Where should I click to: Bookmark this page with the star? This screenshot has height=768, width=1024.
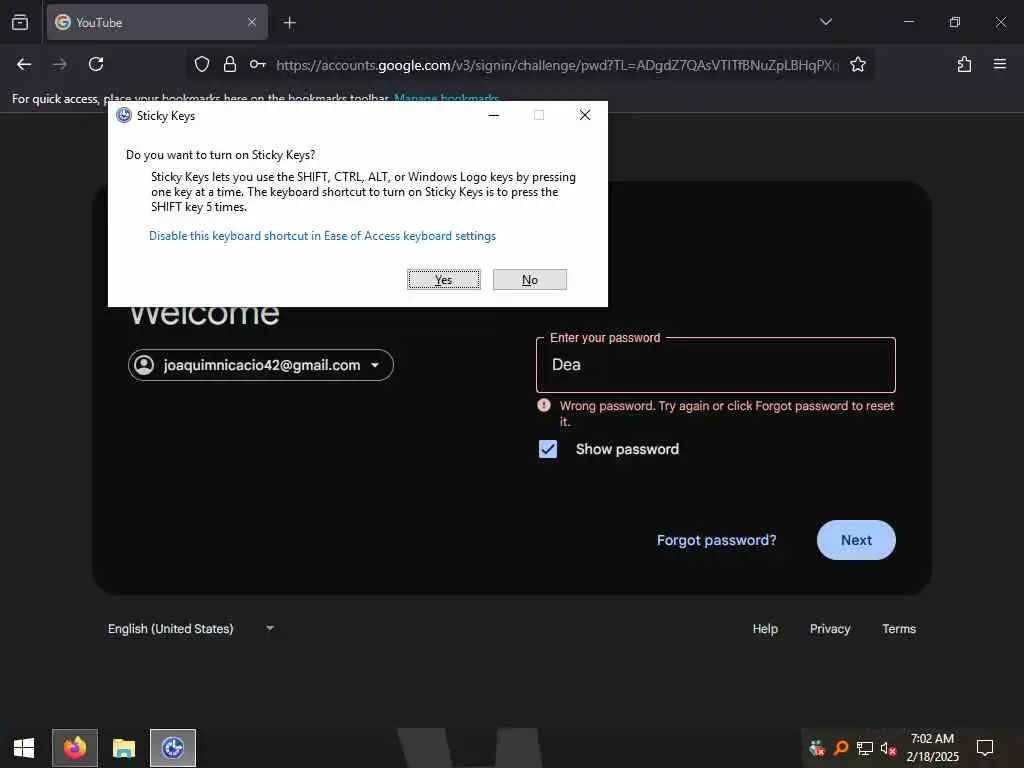click(857, 64)
